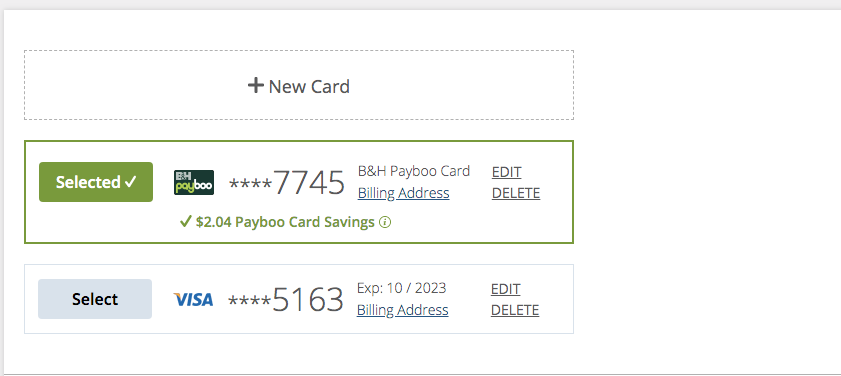The image size is (841, 376).
Task: Click the checkmark inside the Selected button
Action: click(x=130, y=182)
